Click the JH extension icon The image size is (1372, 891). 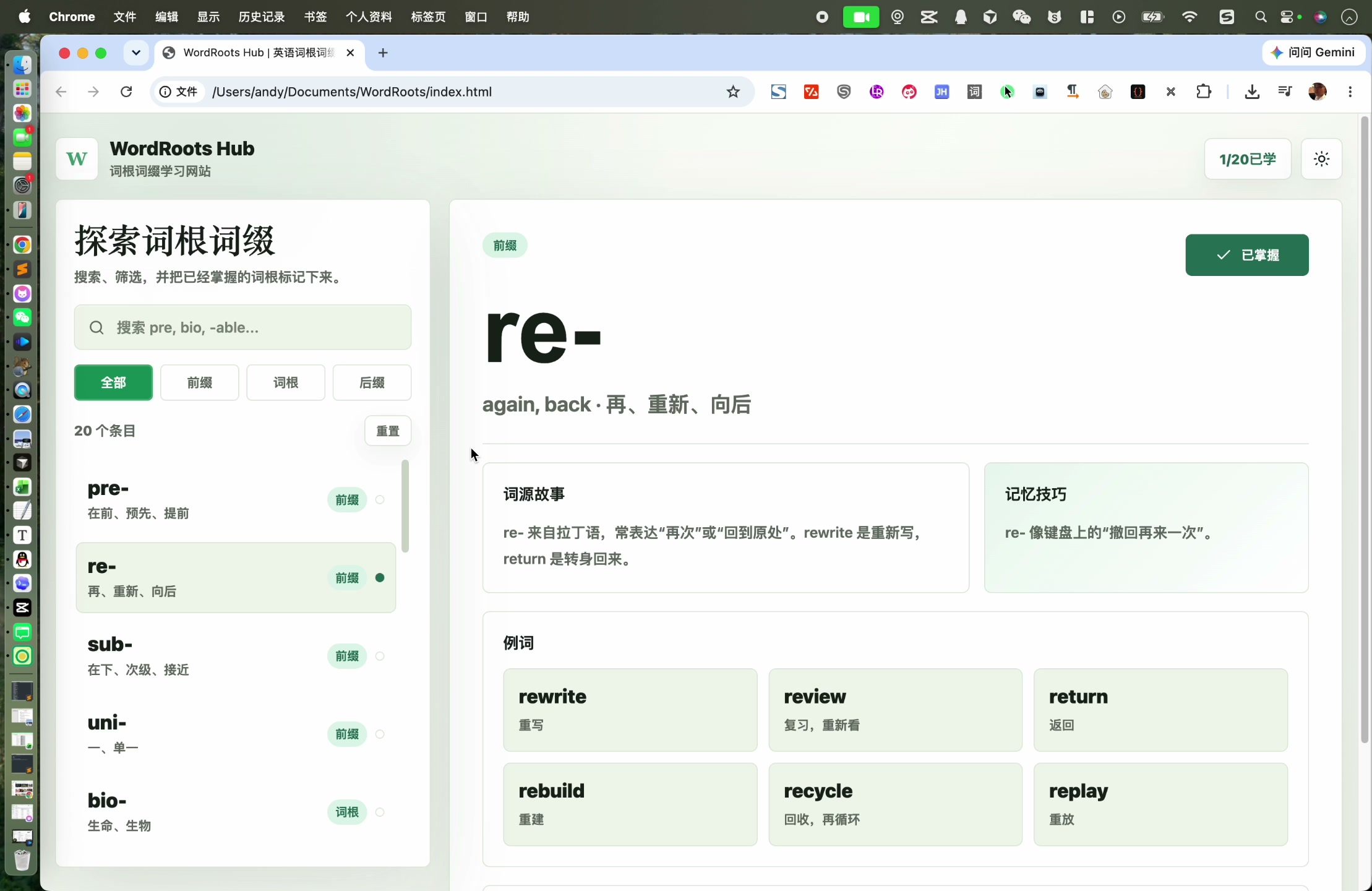941,92
